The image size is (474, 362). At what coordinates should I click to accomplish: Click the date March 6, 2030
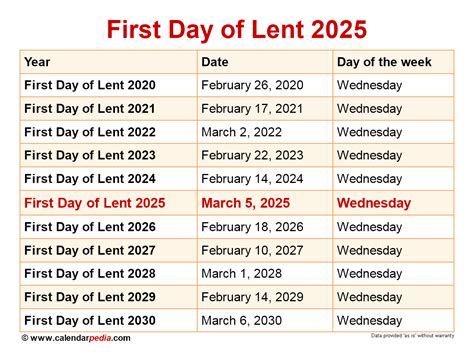241,321
